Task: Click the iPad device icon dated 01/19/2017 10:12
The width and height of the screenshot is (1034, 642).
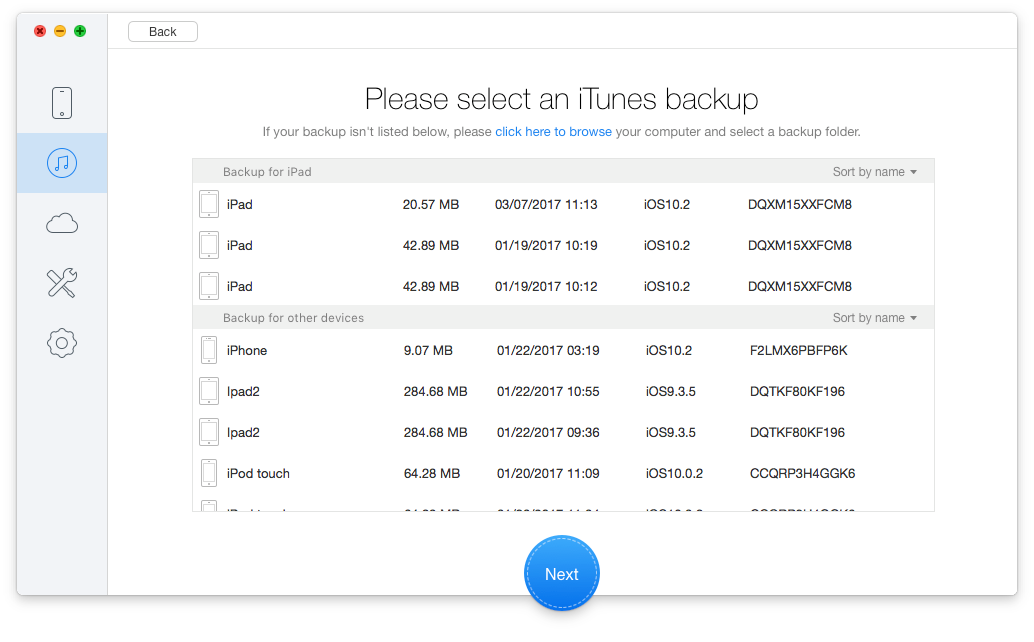Action: (x=209, y=286)
